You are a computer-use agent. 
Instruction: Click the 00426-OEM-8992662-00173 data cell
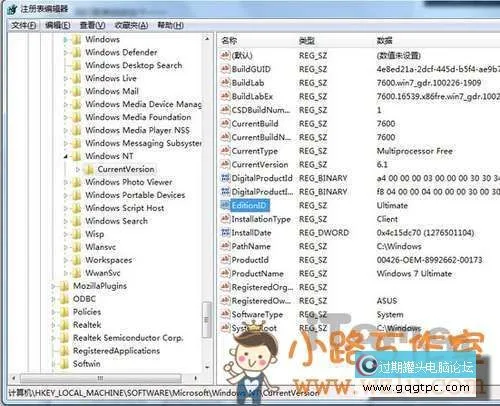point(429,260)
